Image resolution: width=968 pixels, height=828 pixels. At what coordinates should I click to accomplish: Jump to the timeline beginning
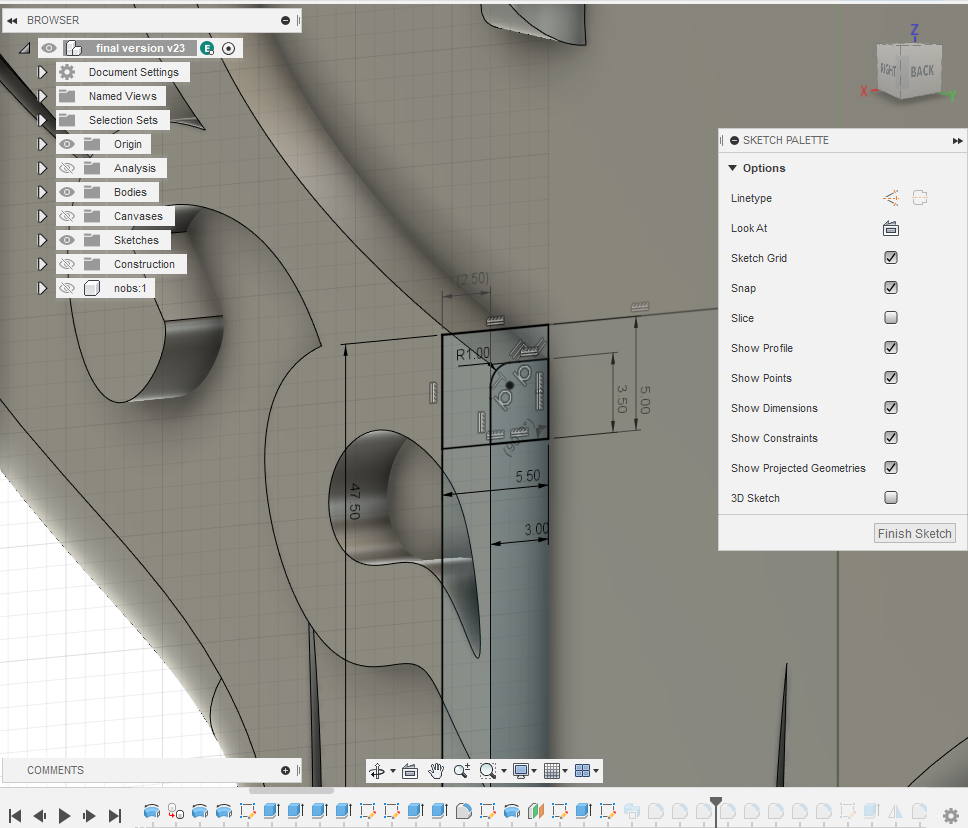click(15, 816)
